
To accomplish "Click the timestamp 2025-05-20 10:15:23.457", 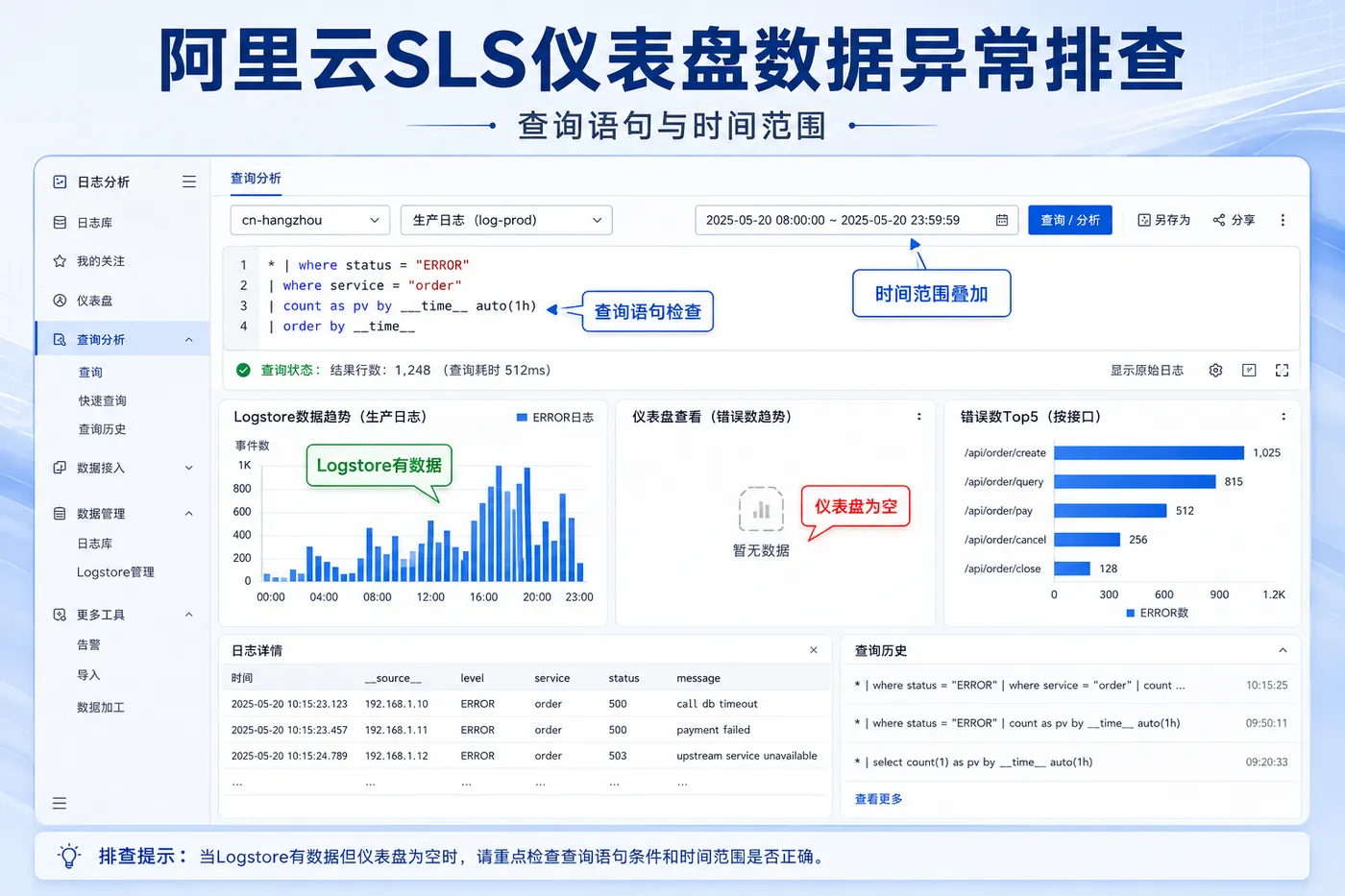I will point(289,730).
